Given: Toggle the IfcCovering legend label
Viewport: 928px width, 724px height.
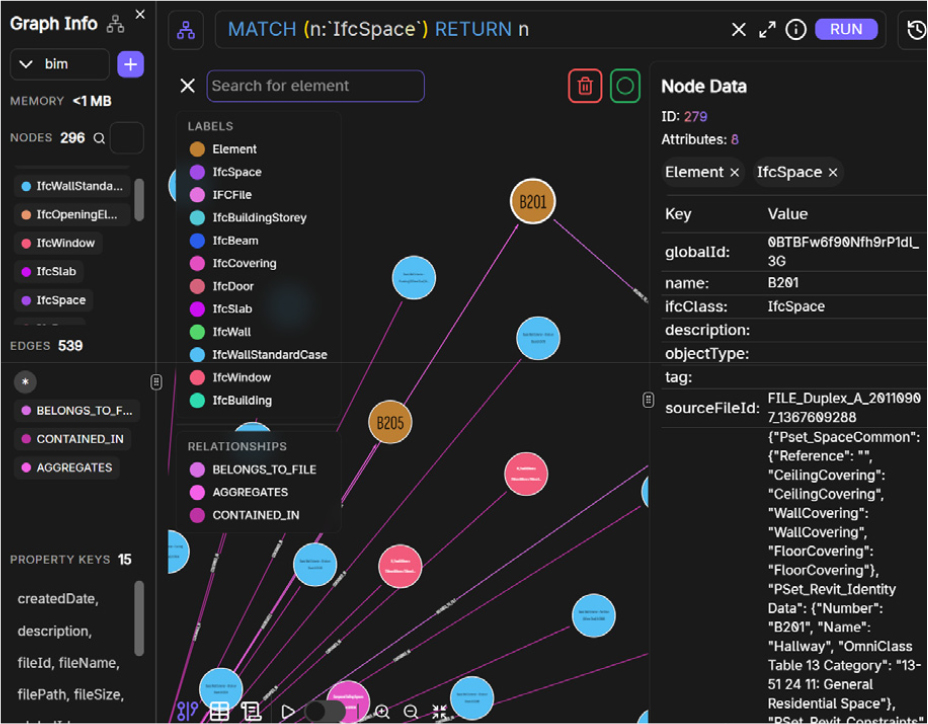Looking at the screenshot, I should coord(233,263).
